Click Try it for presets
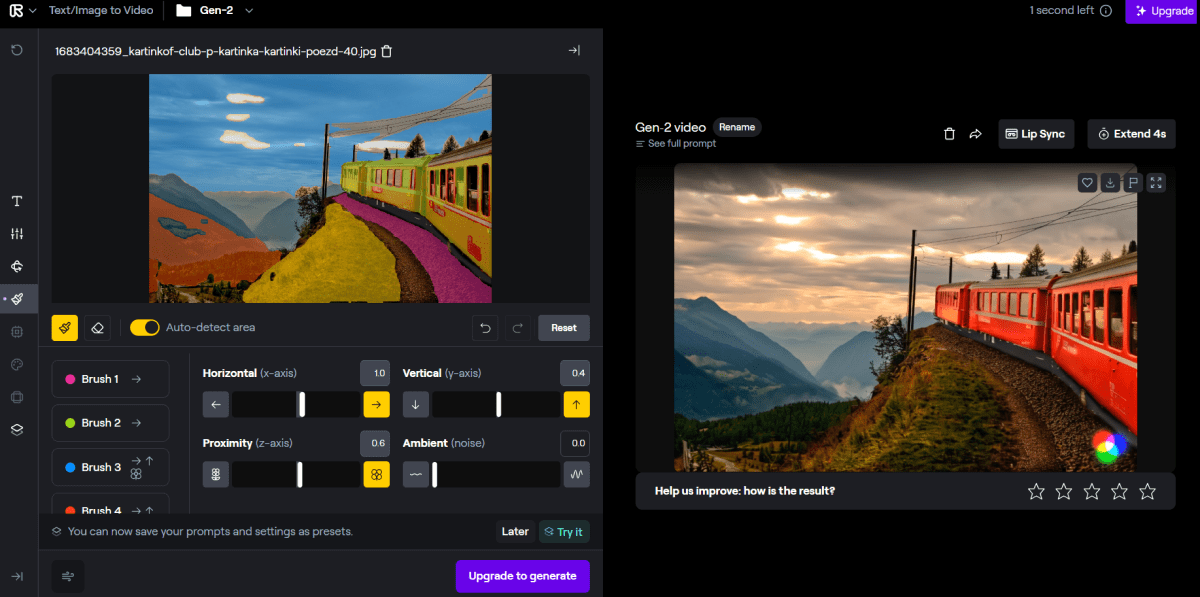The image size is (1200, 597). tap(564, 531)
